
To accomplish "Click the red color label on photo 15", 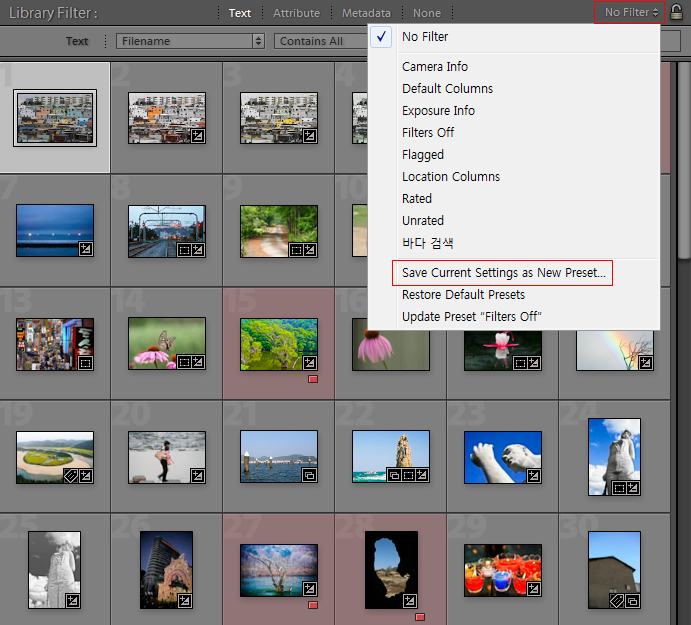I will coord(313,379).
